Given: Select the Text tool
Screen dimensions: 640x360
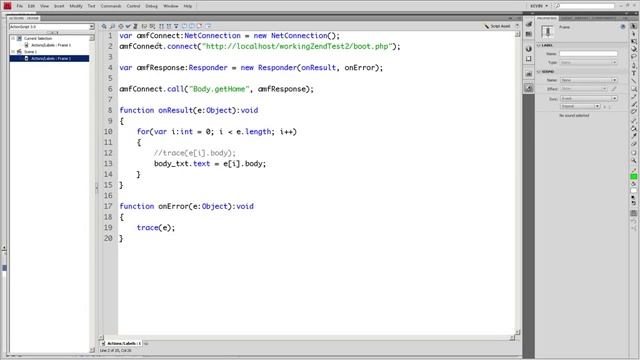Looking at the screenshot, I should [x=633, y=73].
